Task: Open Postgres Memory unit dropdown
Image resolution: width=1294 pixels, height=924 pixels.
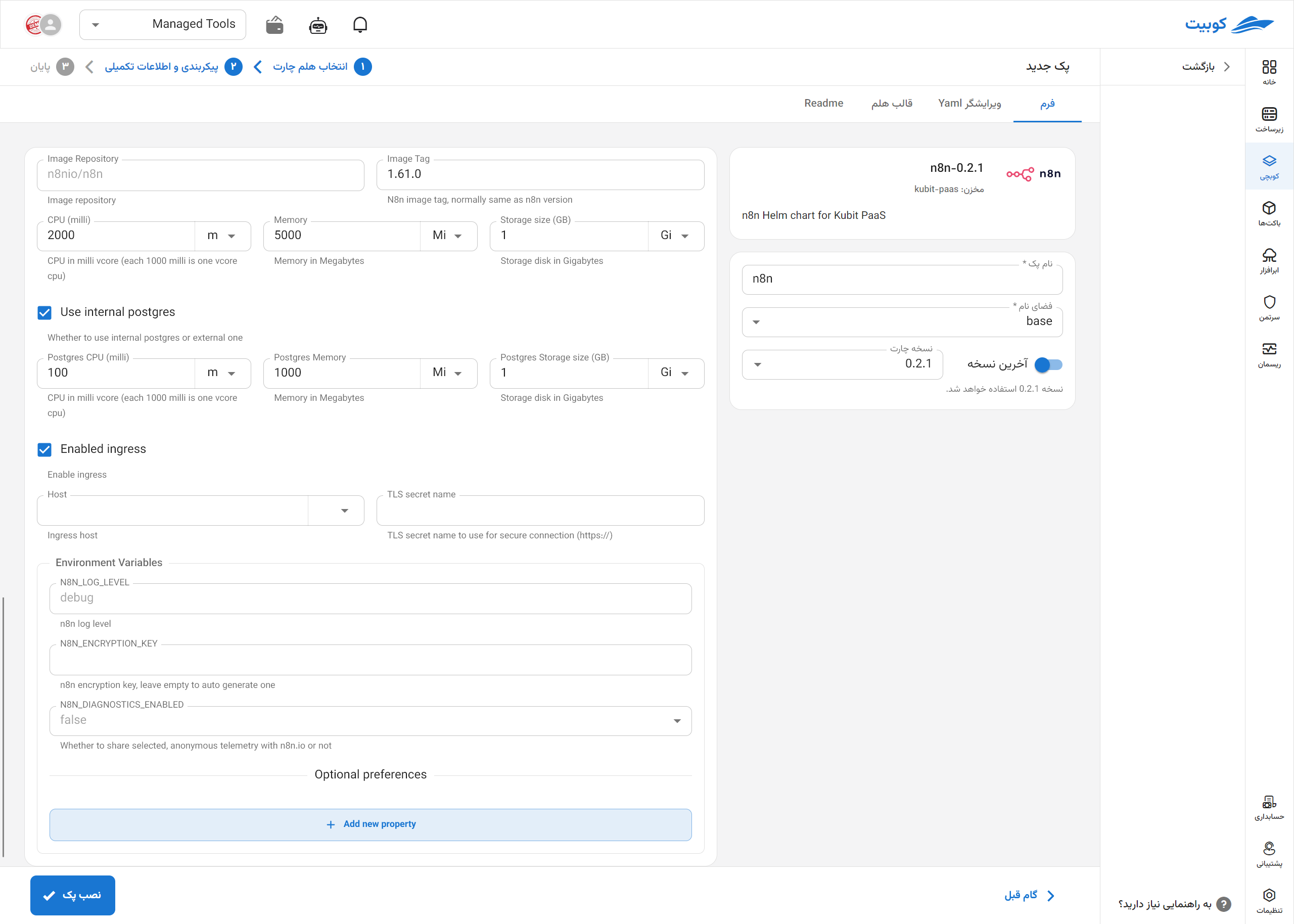Action: click(x=448, y=373)
